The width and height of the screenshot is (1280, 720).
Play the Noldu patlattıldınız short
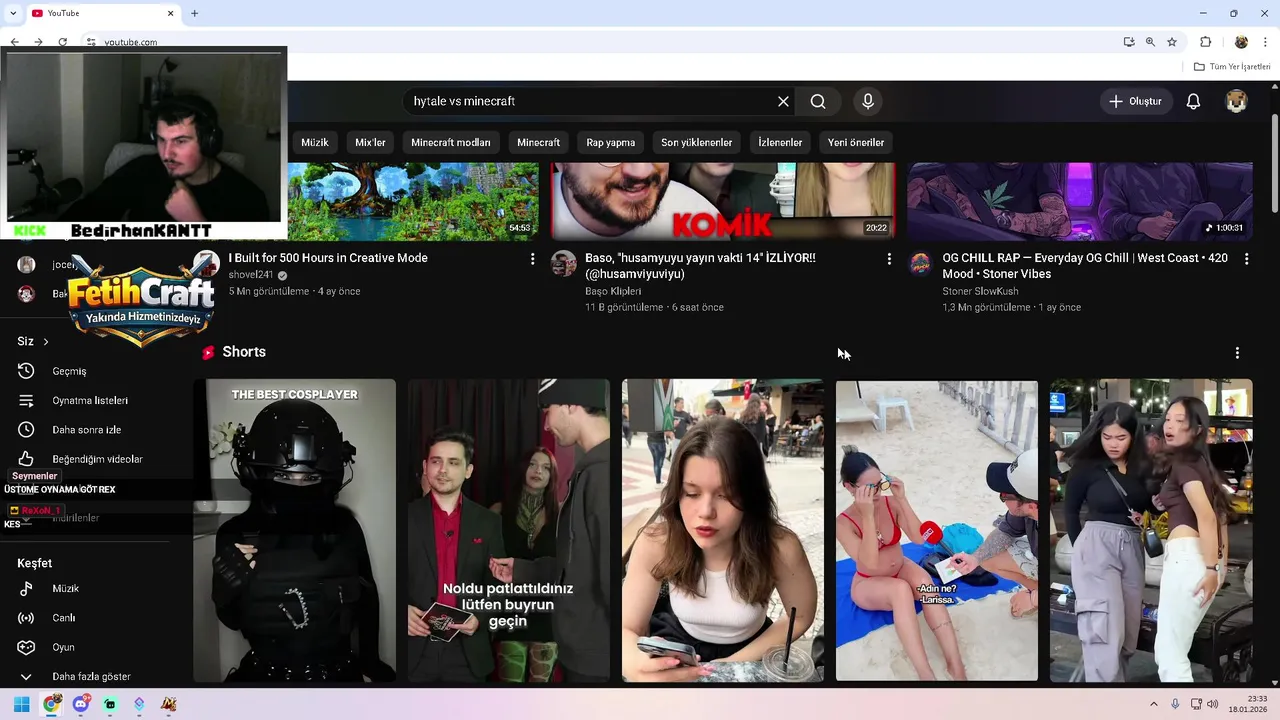pos(508,530)
